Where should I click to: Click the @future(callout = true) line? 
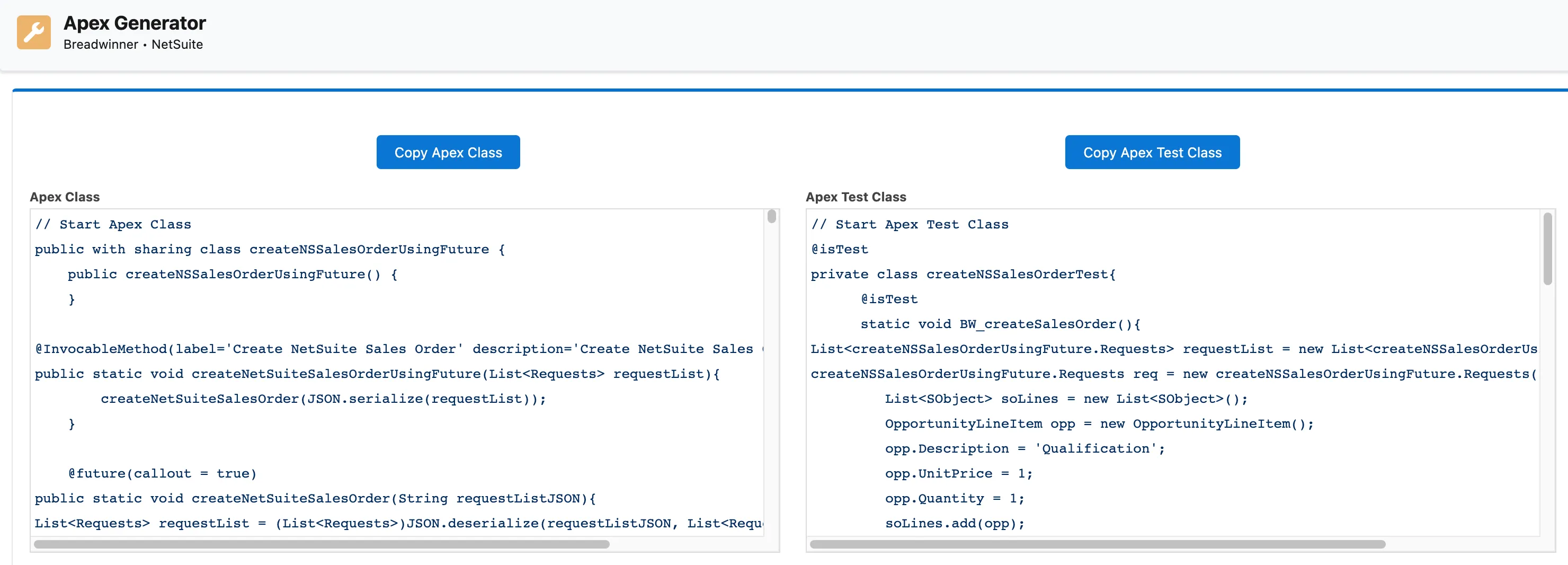tap(163, 474)
